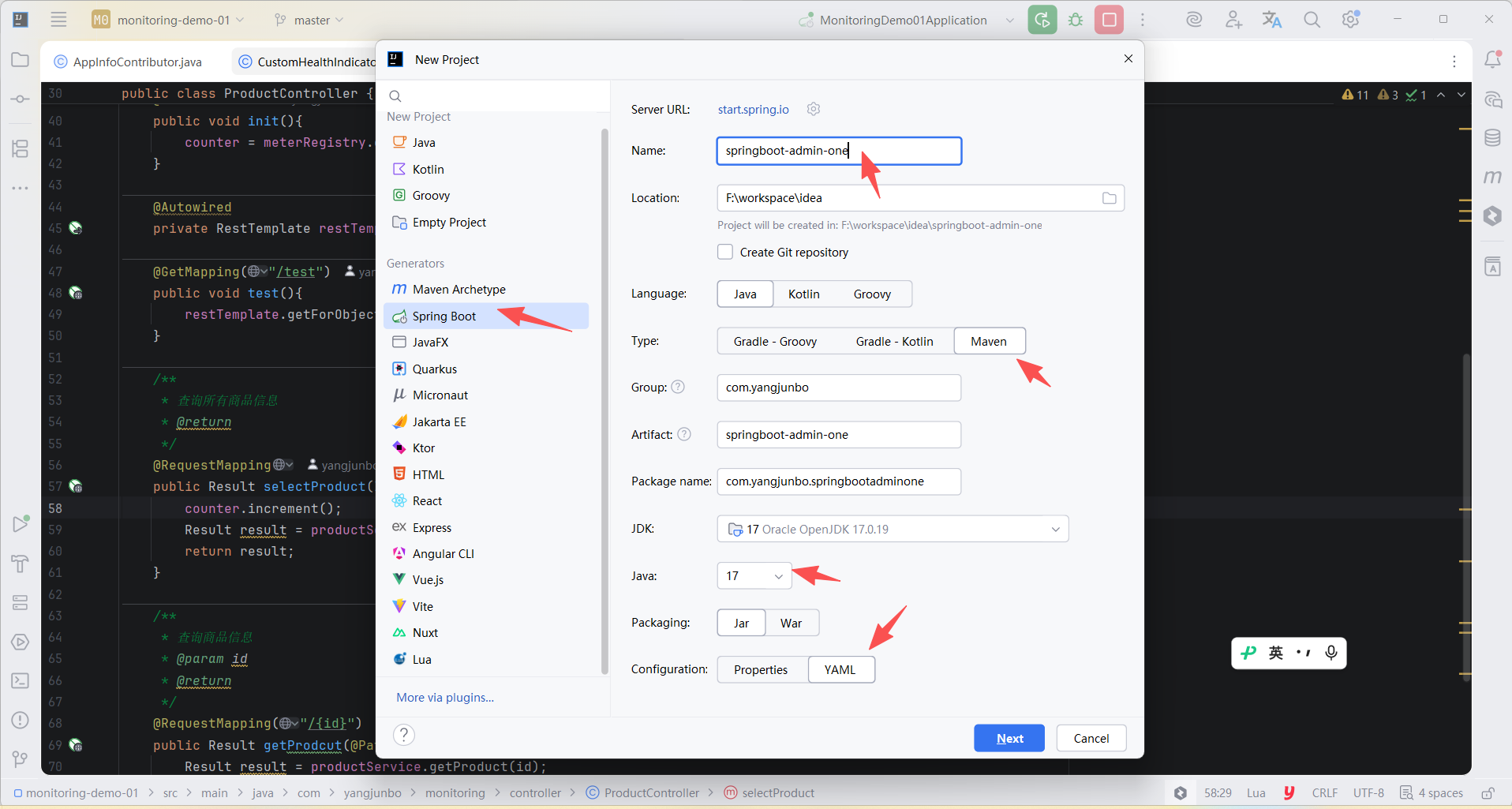Click the Run application button
The height and width of the screenshot is (809, 1512).
pyautogui.click(x=1042, y=20)
